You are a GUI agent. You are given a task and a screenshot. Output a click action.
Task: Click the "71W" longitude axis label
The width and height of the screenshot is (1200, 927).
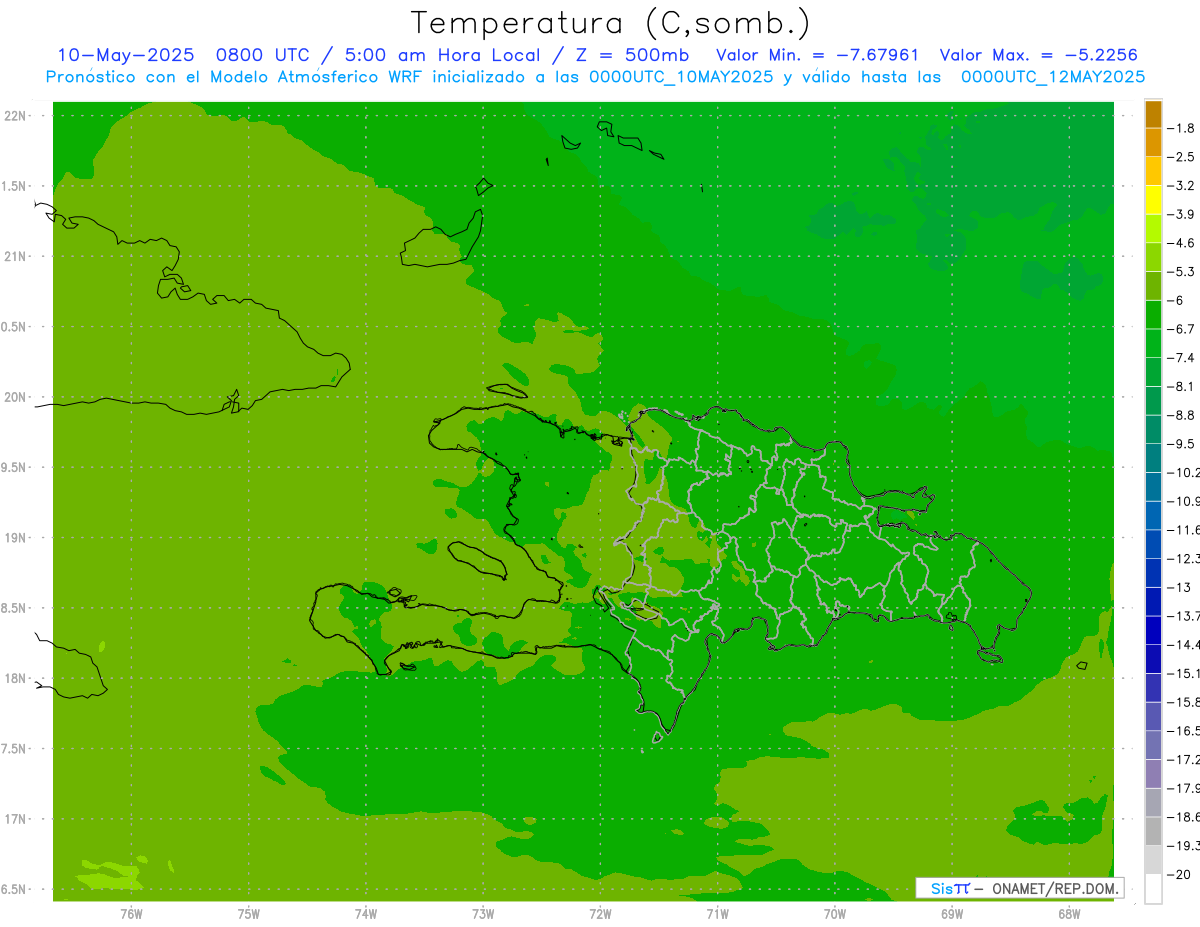[x=717, y=912]
